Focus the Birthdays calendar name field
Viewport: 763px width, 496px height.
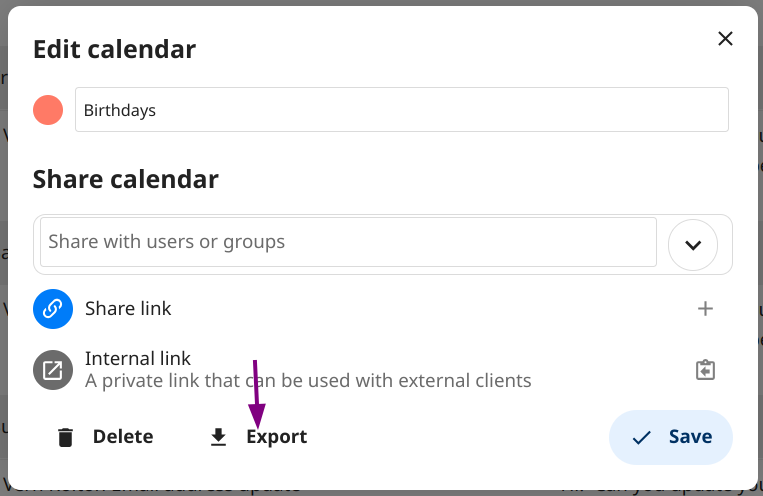(x=402, y=110)
